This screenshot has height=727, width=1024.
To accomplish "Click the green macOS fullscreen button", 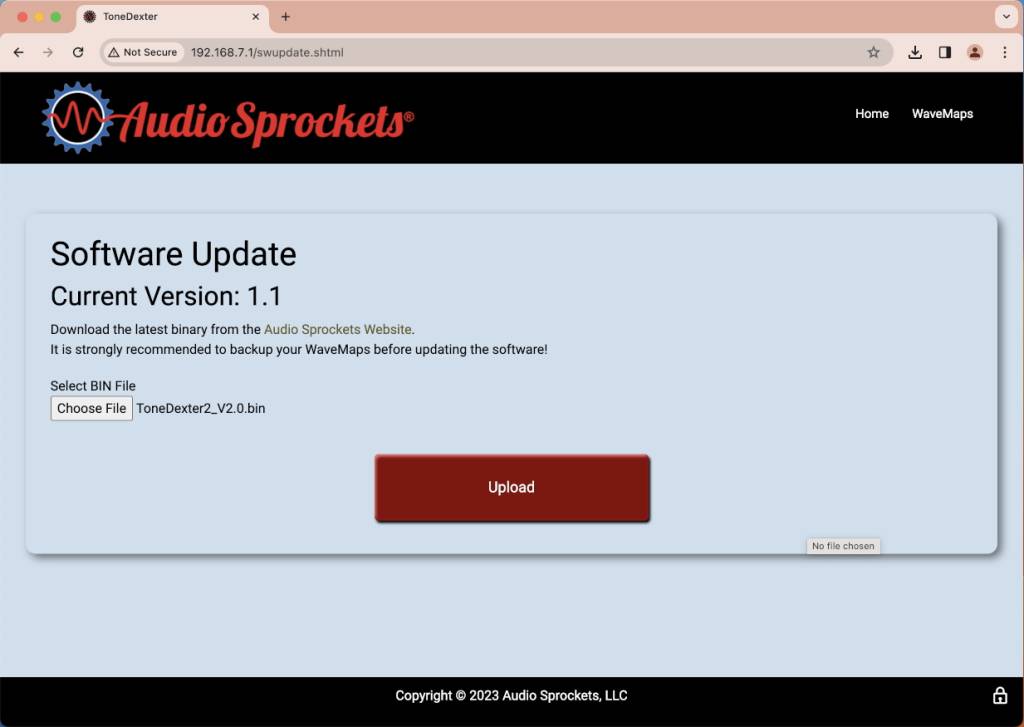I will tap(56, 17).
